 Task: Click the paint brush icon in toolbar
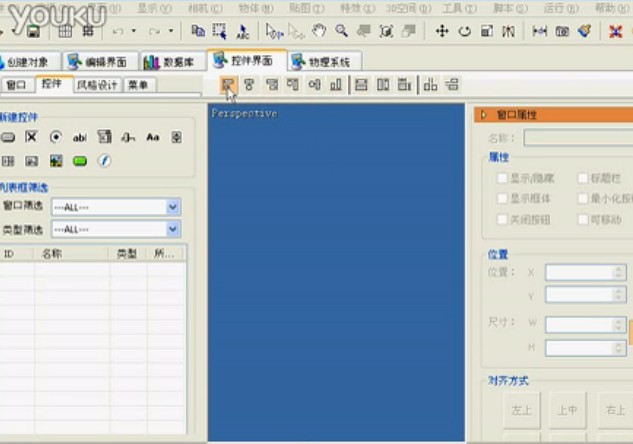click(585, 31)
